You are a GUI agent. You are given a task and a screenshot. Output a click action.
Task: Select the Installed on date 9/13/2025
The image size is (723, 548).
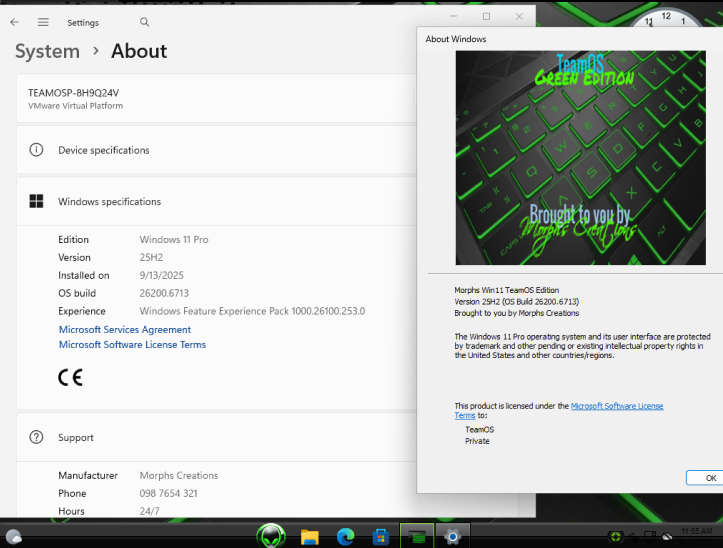[161, 275]
